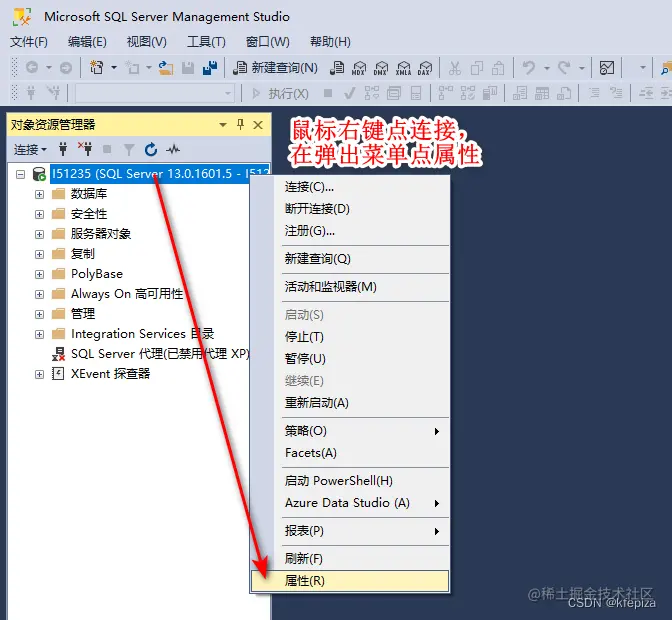The height and width of the screenshot is (620, 672).
Task: Choose 新建查询(Q) in context menu
Action: (x=350, y=259)
